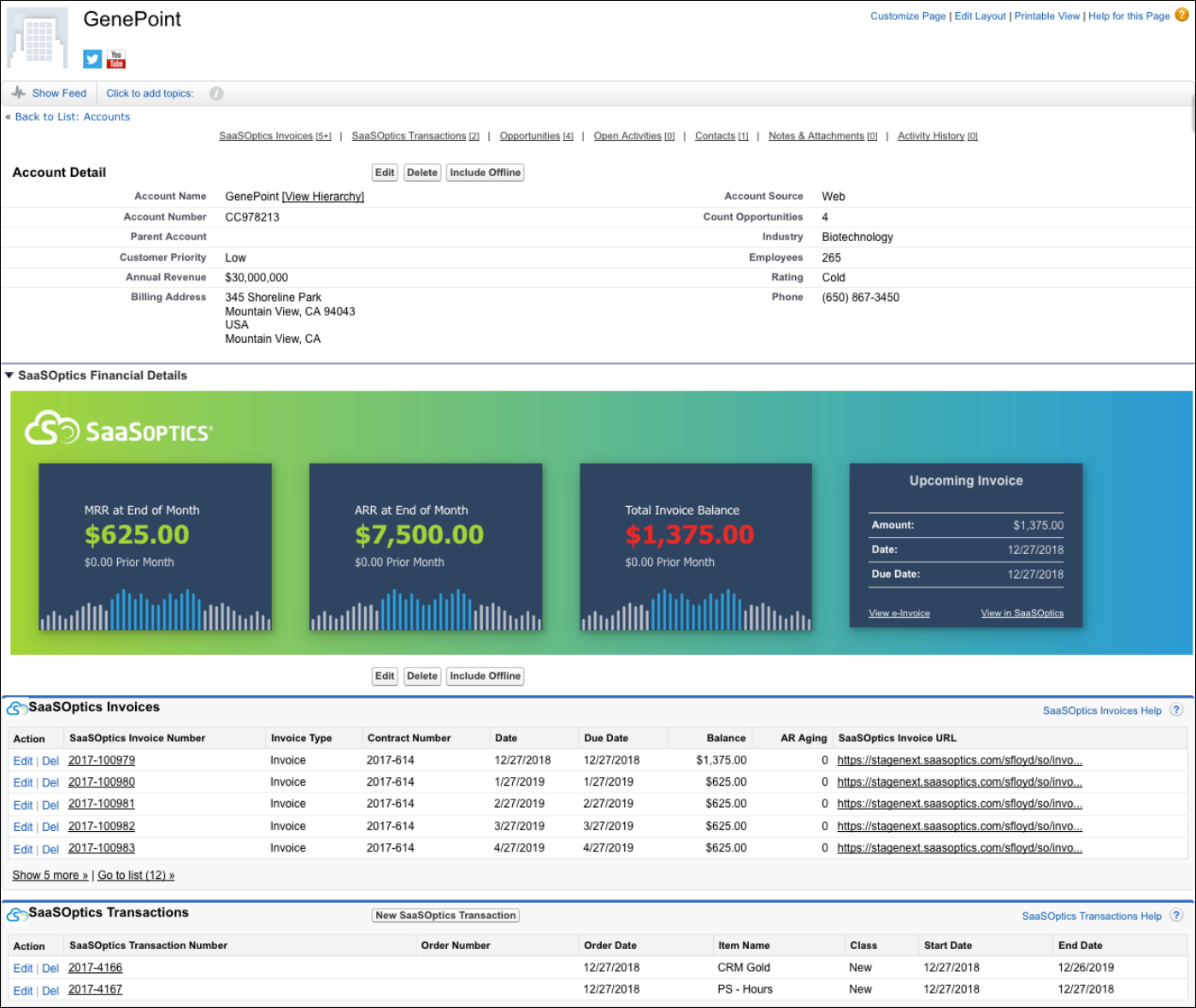Click the SaaSOptics cloud logo in banner

click(x=51, y=429)
